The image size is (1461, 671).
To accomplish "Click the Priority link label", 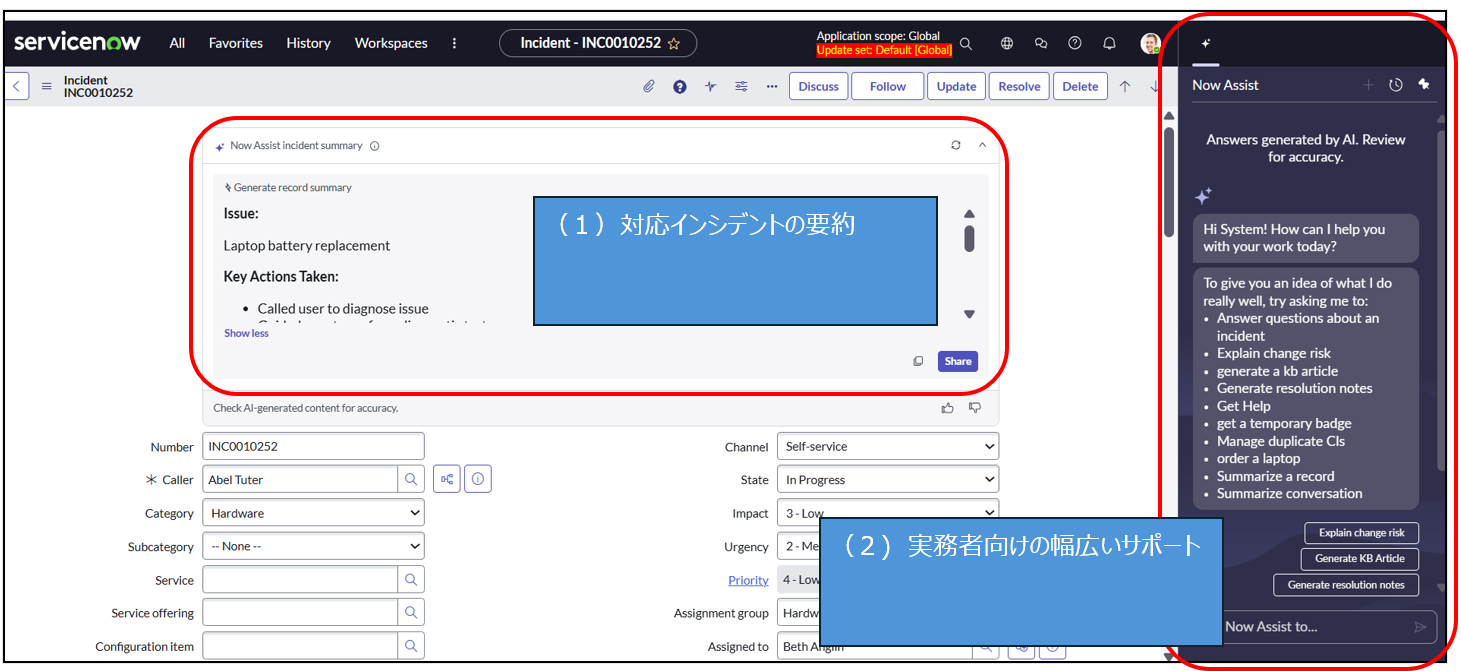I will coord(748,580).
